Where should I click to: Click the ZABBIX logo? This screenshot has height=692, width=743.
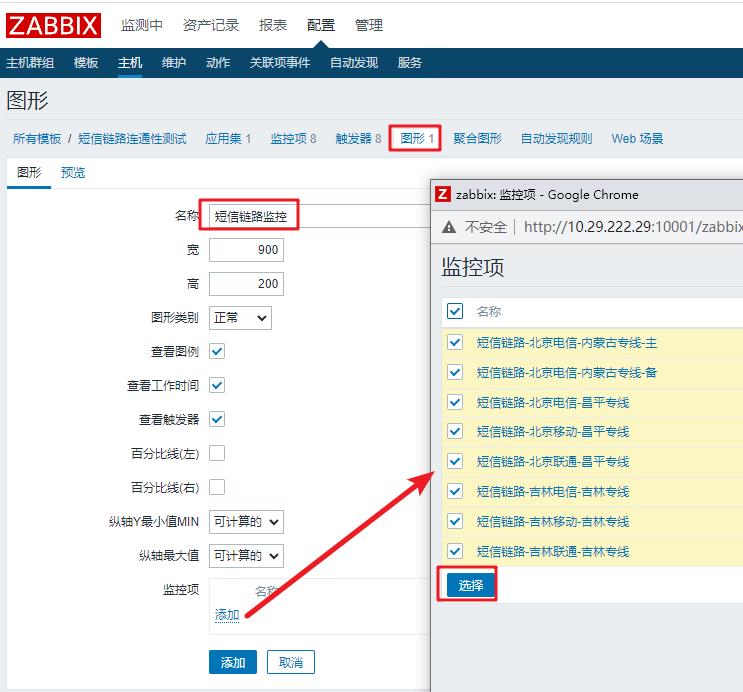(x=53, y=24)
